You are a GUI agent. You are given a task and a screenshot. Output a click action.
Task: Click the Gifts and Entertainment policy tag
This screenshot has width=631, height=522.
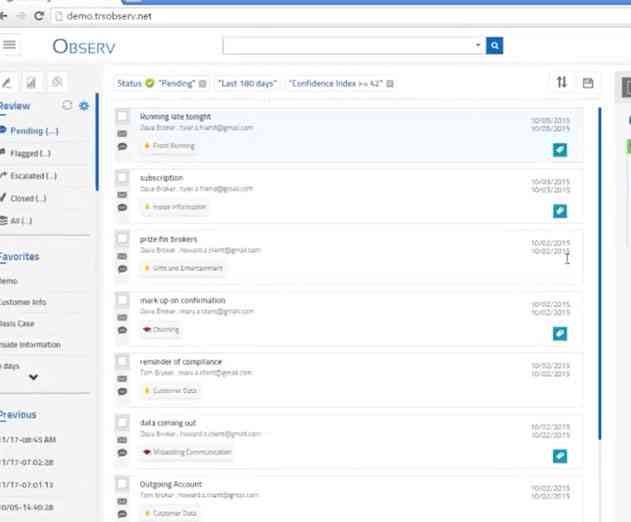tap(183, 268)
